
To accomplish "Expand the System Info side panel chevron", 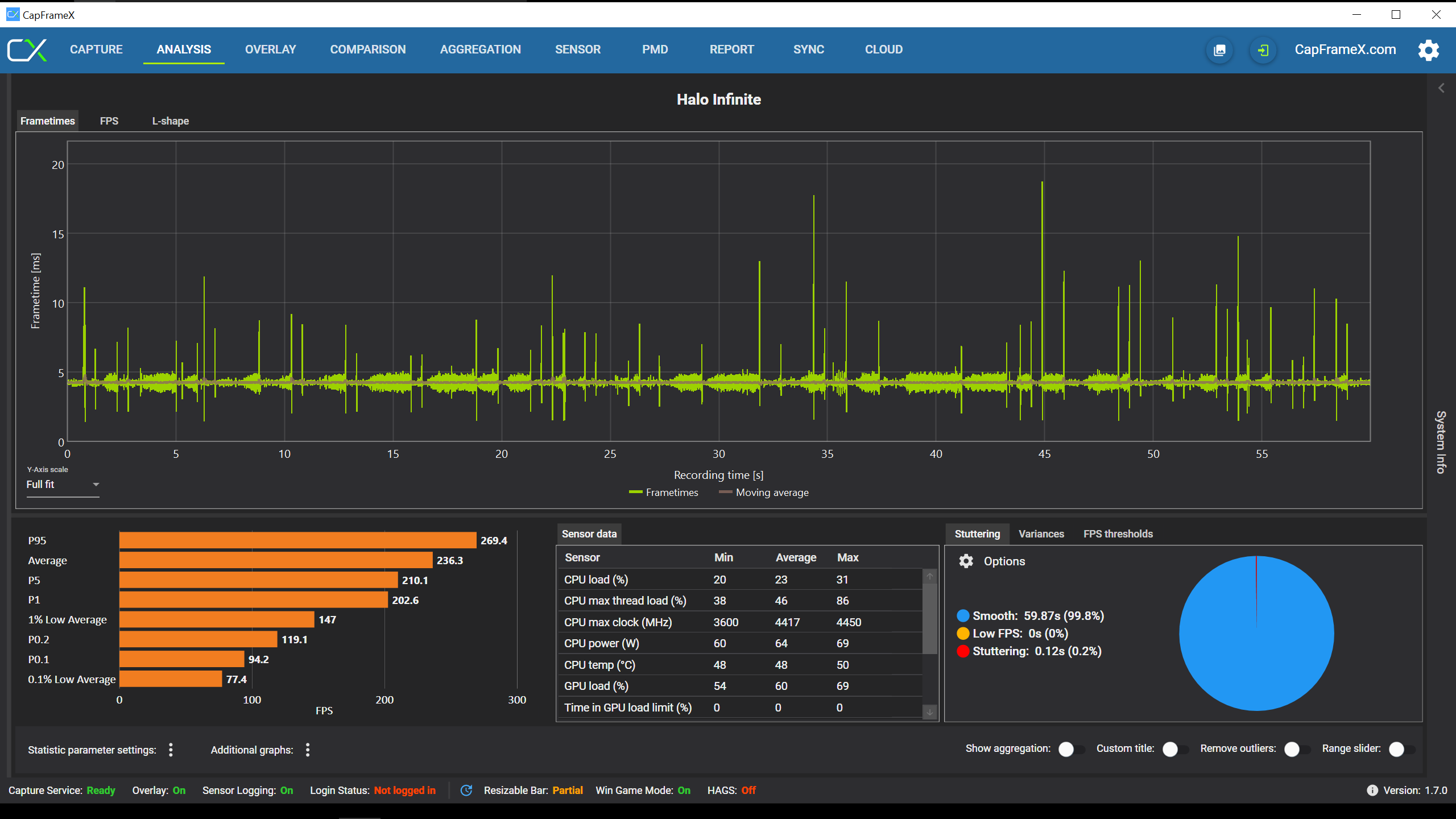I will (1441, 88).
